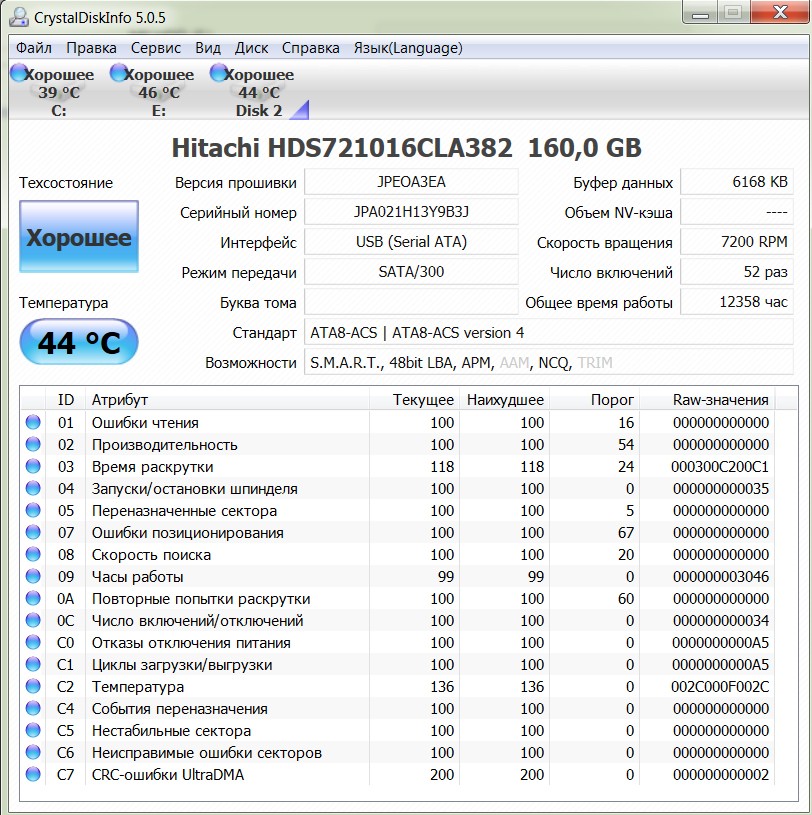812x815 pixels.
Task: Click the big Хорошее health status button
Action: (79, 236)
